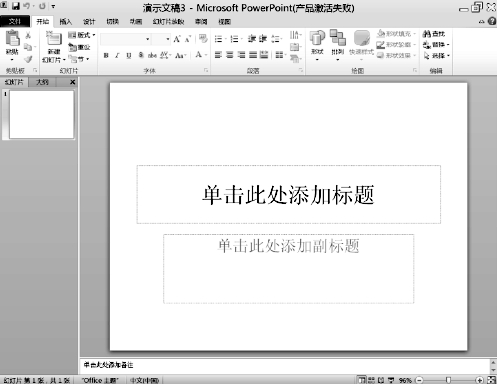This screenshot has width=497, height=384.
Task: Click the Arrange icon in drawing group
Action: click(x=337, y=38)
